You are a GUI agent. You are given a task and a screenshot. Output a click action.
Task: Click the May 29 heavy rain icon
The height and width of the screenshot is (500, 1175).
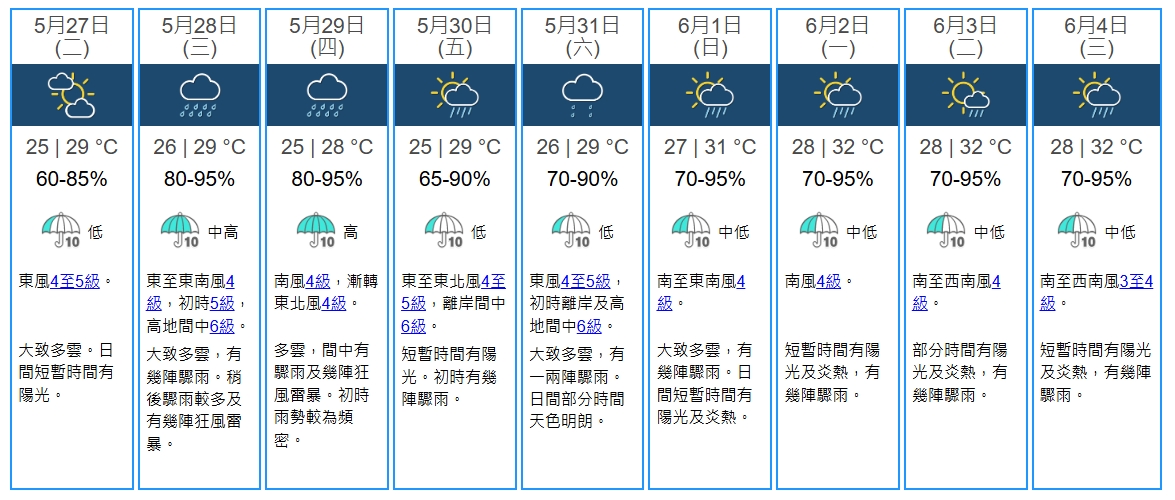click(326, 95)
